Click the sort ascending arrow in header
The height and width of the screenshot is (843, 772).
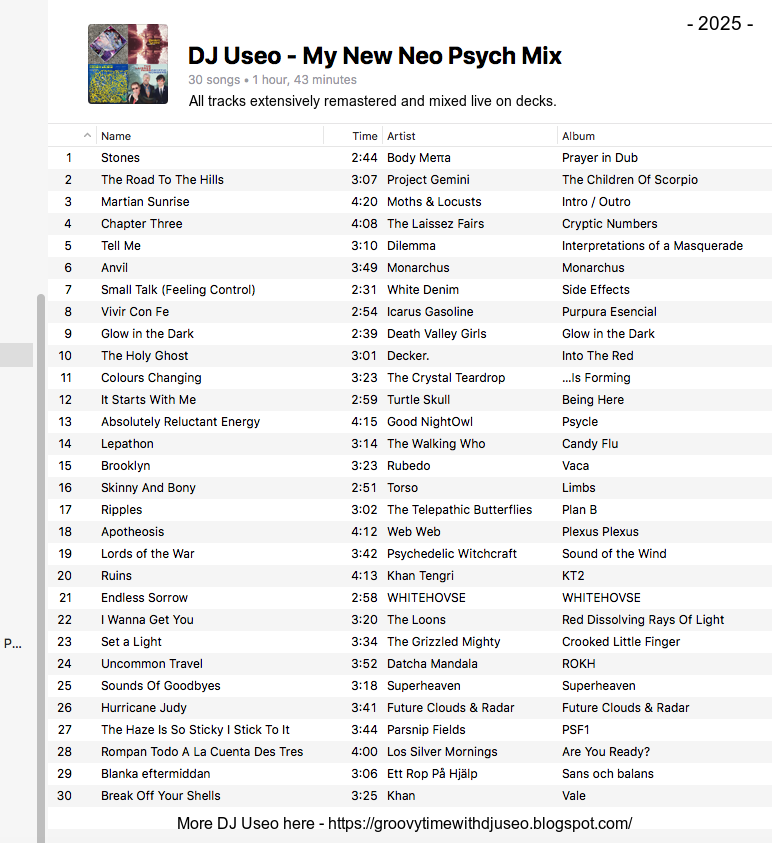87,135
